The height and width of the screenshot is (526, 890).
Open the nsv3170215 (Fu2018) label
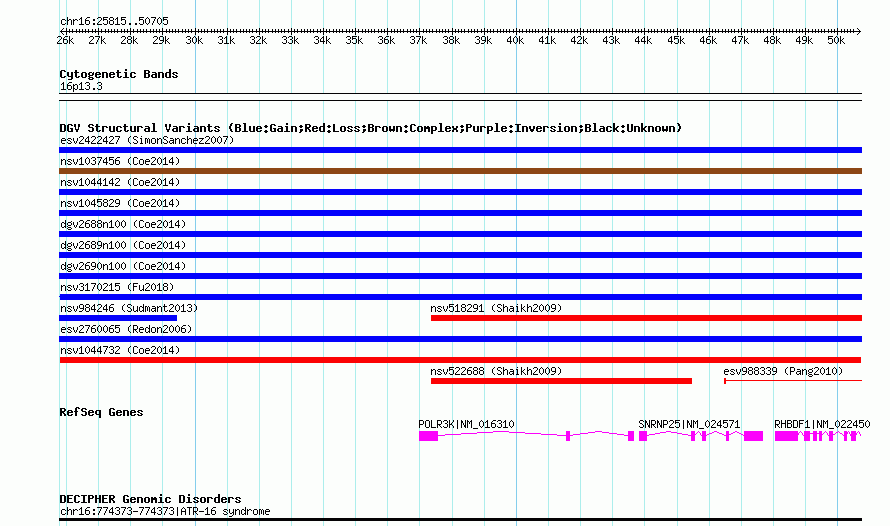pos(117,287)
